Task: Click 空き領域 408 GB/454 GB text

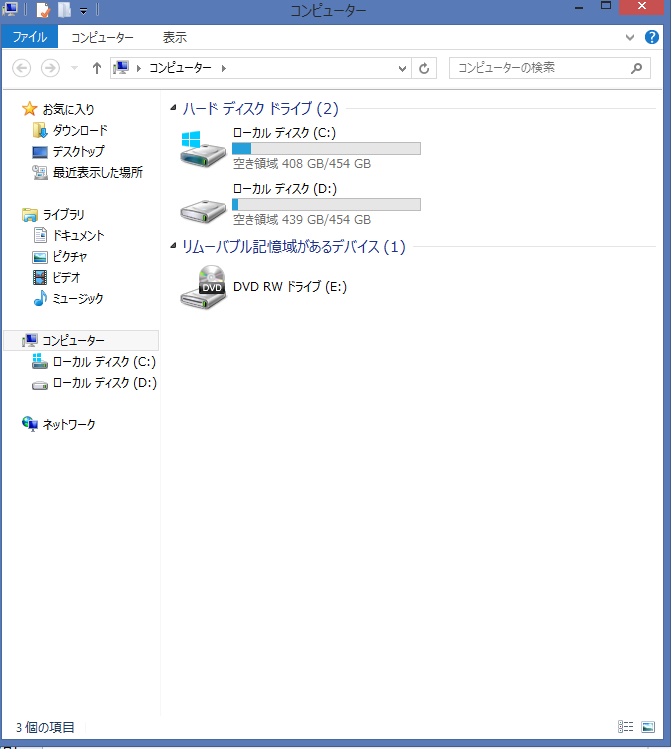Action: pyautogui.click(x=302, y=164)
